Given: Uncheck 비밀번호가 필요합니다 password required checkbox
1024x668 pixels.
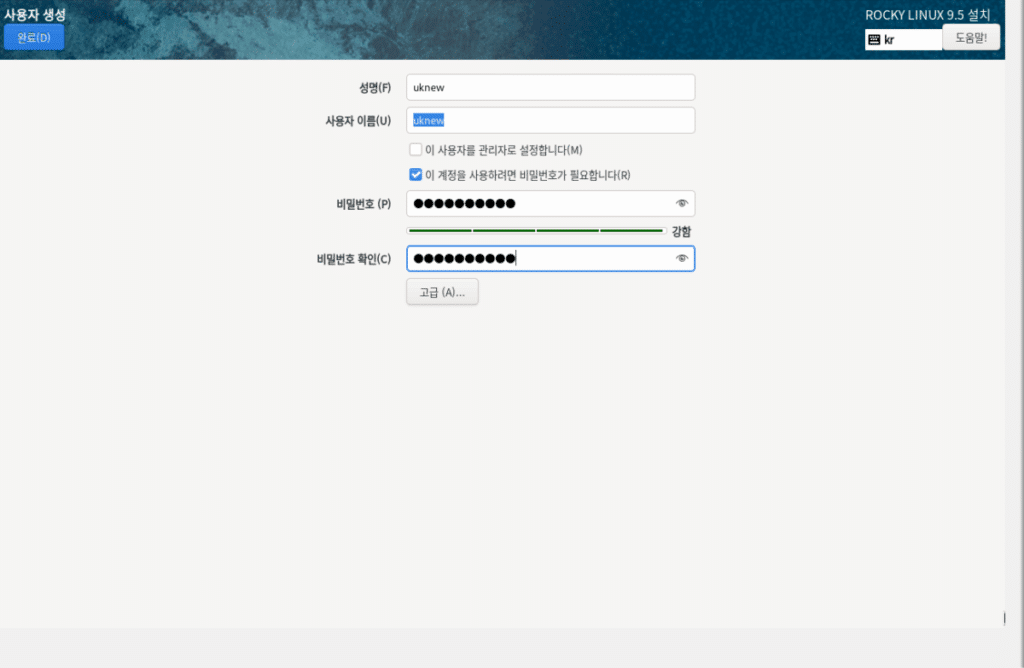Looking at the screenshot, I should coord(415,174).
